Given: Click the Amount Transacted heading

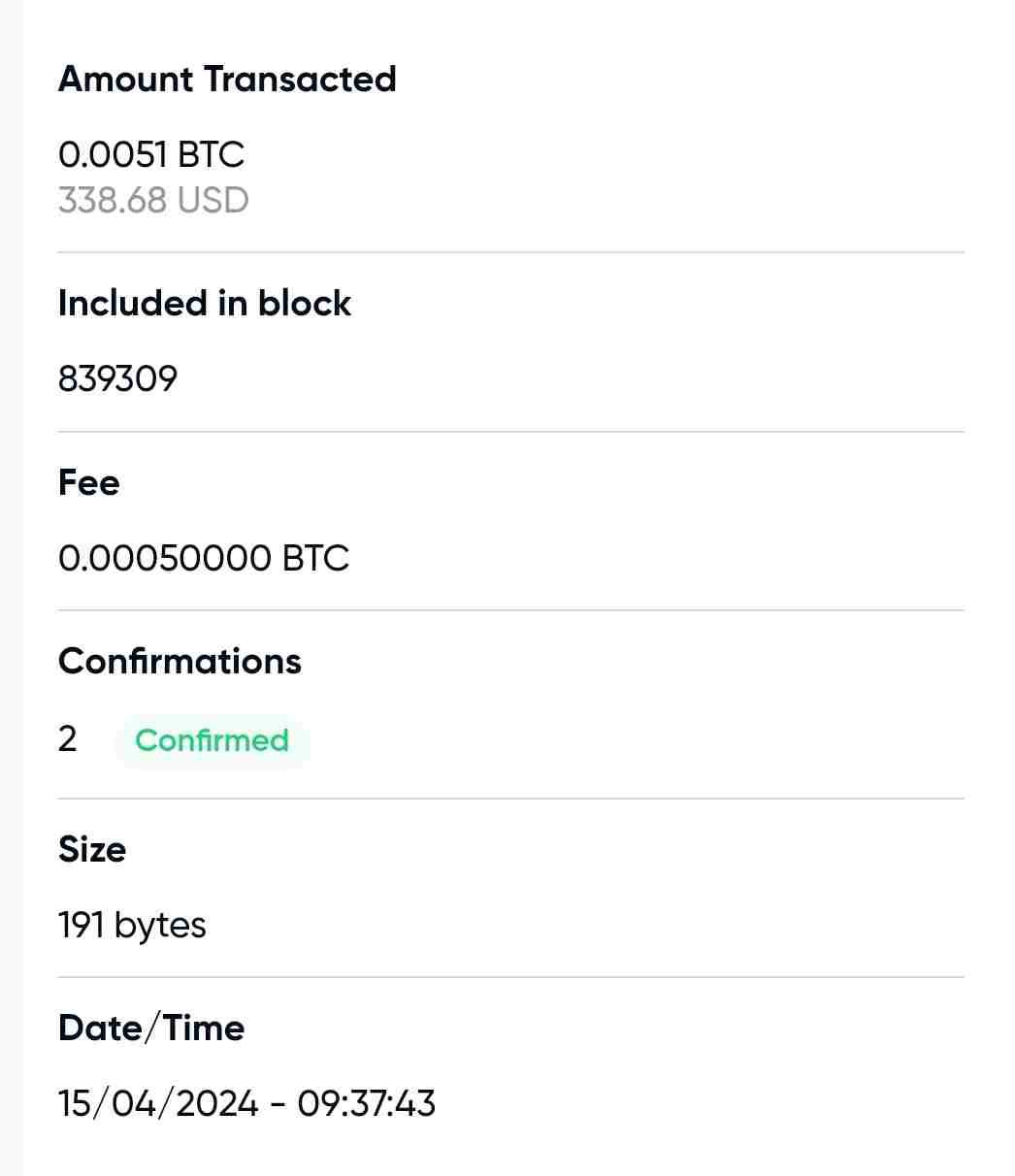Looking at the screenshot, I should pyautogui.click(x=227, y=79).
